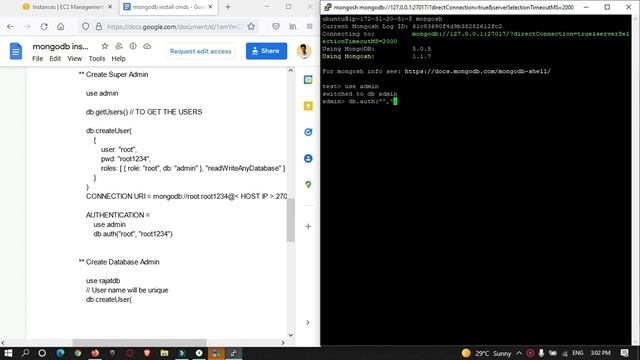Open Google Keep side panel
Image resolution: width=640 pixels, height=360 pixels.
(x=308, y=106)
